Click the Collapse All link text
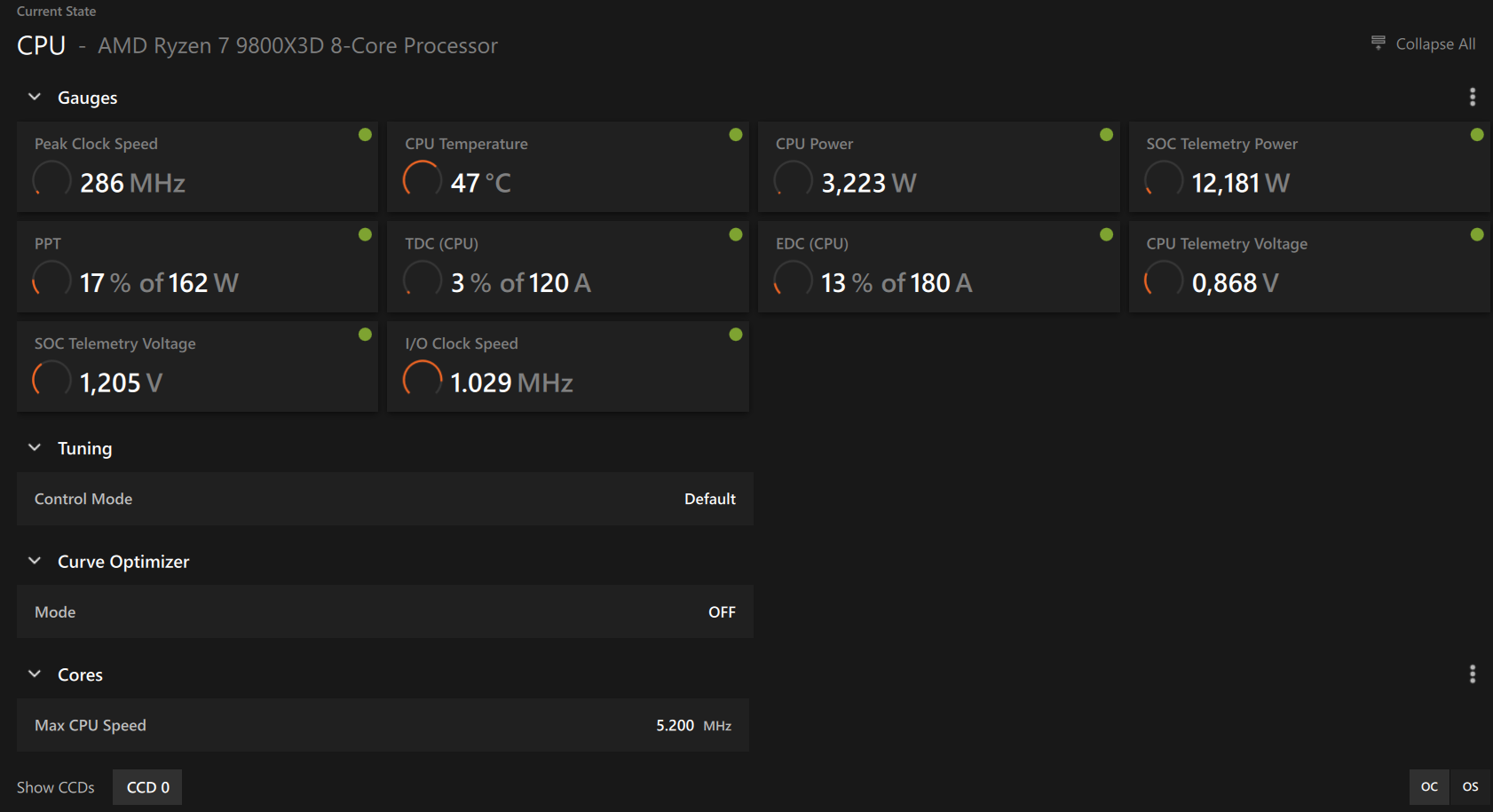The width and height of the screenshot is (1493, 812). 1435,44
